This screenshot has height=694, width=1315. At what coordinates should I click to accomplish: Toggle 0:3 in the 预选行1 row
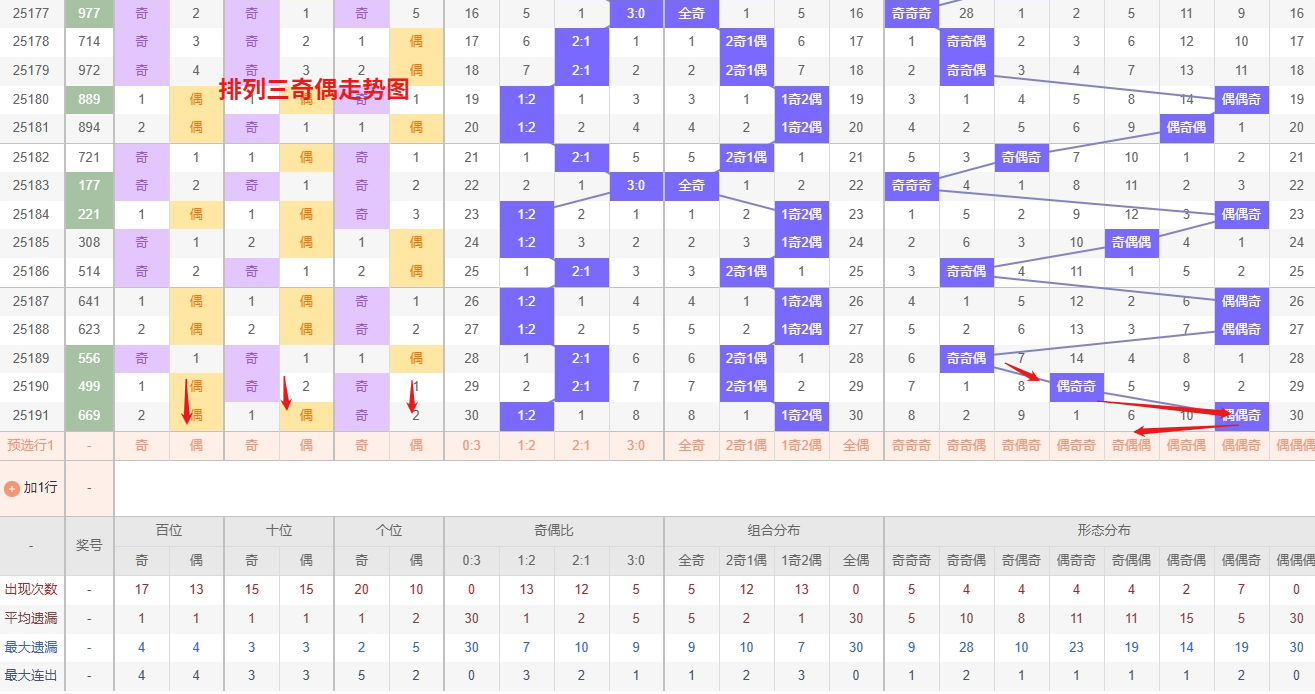pyautogui.click(x=472, y=446)
